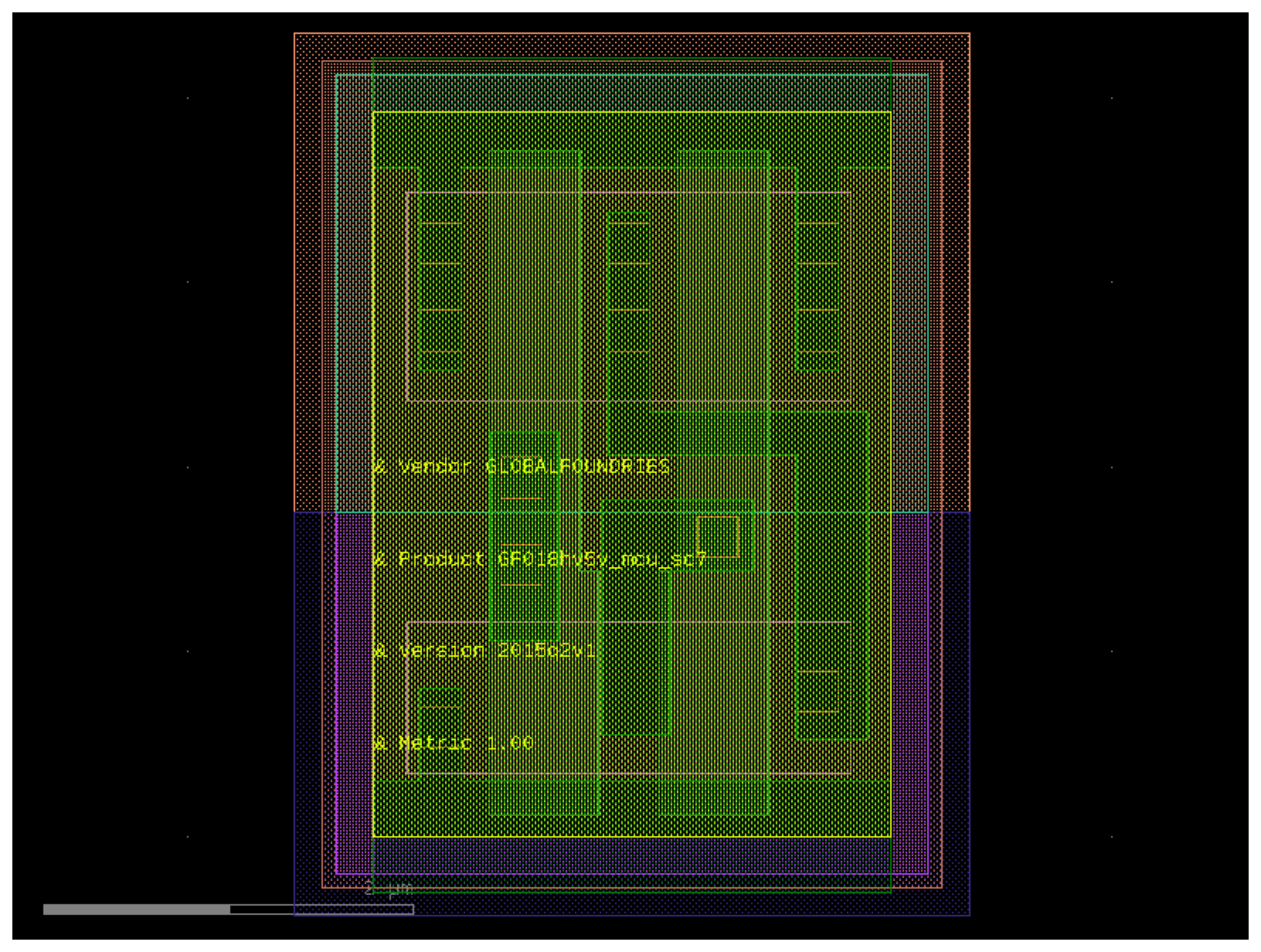Viewport: 1261px width, 952px height.
Task: Select the '& Product GF018hv5v_mcu_sc7' label
Action: click(x=540, y=559)
